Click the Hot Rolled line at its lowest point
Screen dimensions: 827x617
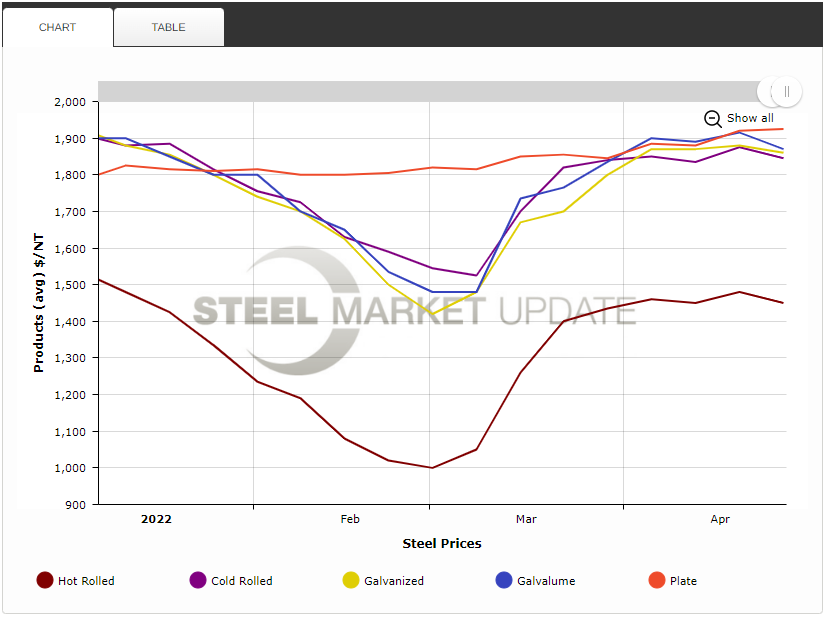point(431,466)
